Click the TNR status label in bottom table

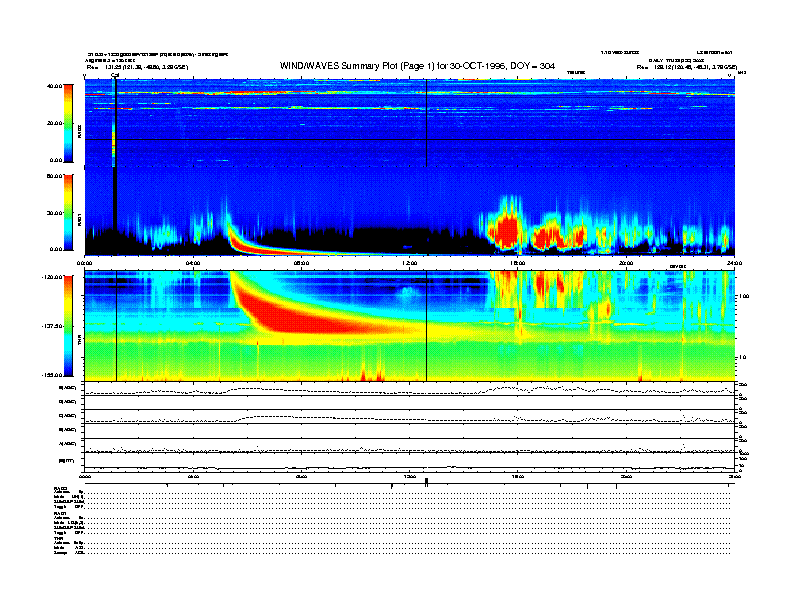click(59, 538)
